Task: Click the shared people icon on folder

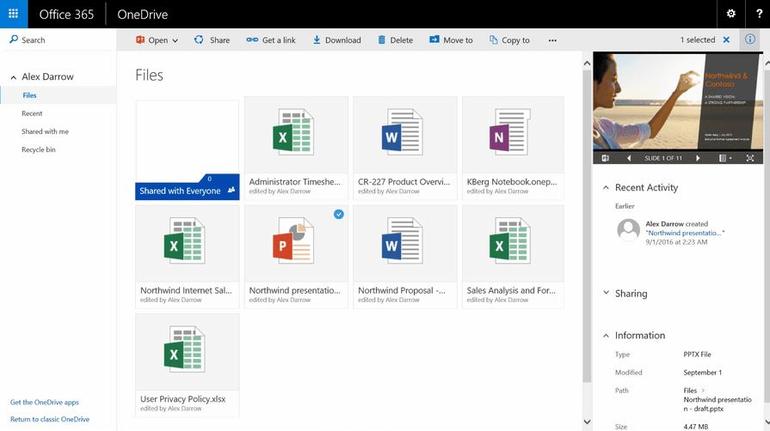Action: [231, 190]
